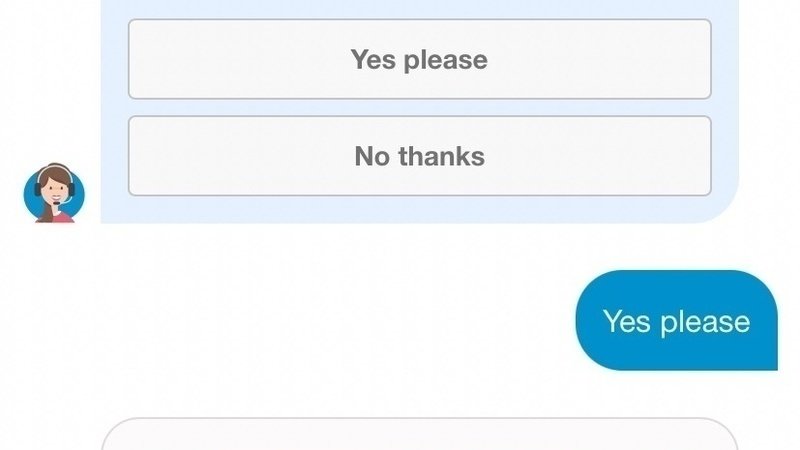Select the blue "Yes please" sent message
Screen dimensions: 800x450
tap(676, 321)
